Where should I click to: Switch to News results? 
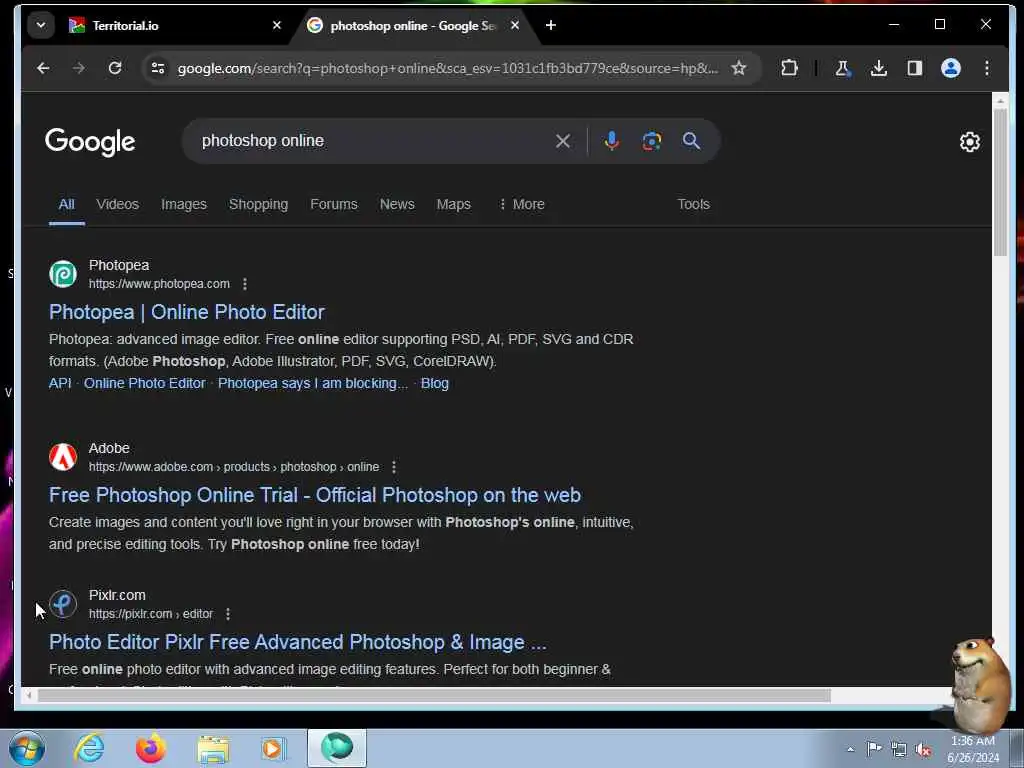(397, 204)
